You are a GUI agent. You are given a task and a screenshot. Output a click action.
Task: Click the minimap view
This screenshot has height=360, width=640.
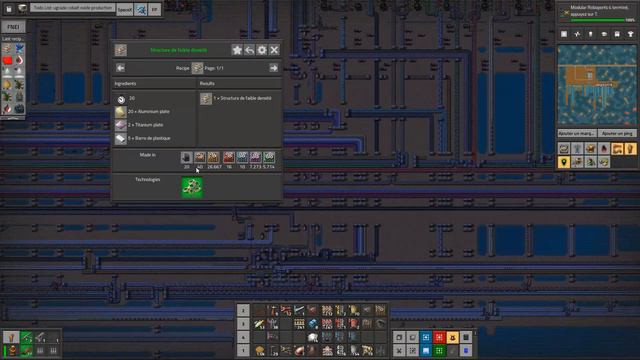tap(597, 85)
